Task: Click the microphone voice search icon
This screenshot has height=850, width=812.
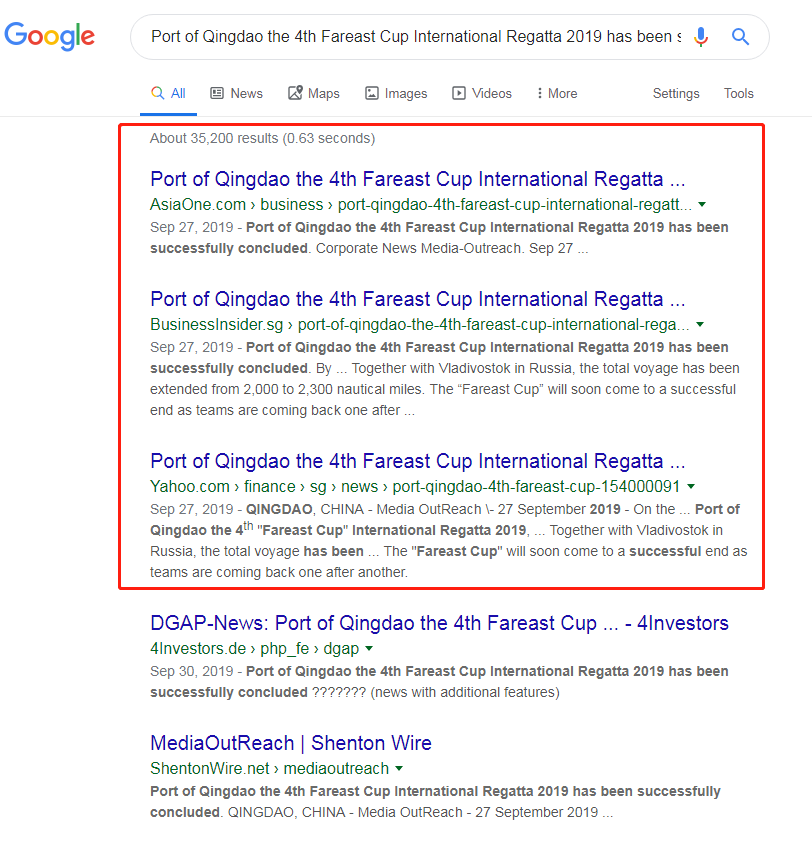Action: click(x=701, y=37)
